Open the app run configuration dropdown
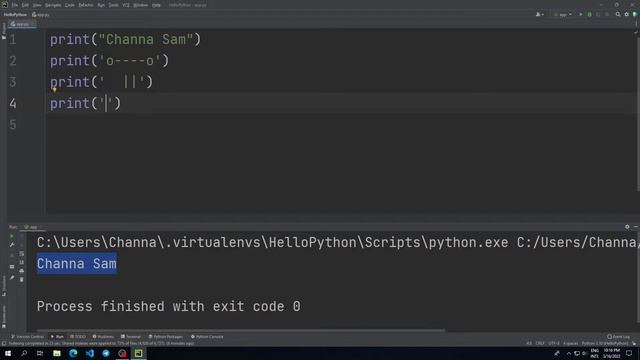Screen dimensions: 640x360 [563, 14]
